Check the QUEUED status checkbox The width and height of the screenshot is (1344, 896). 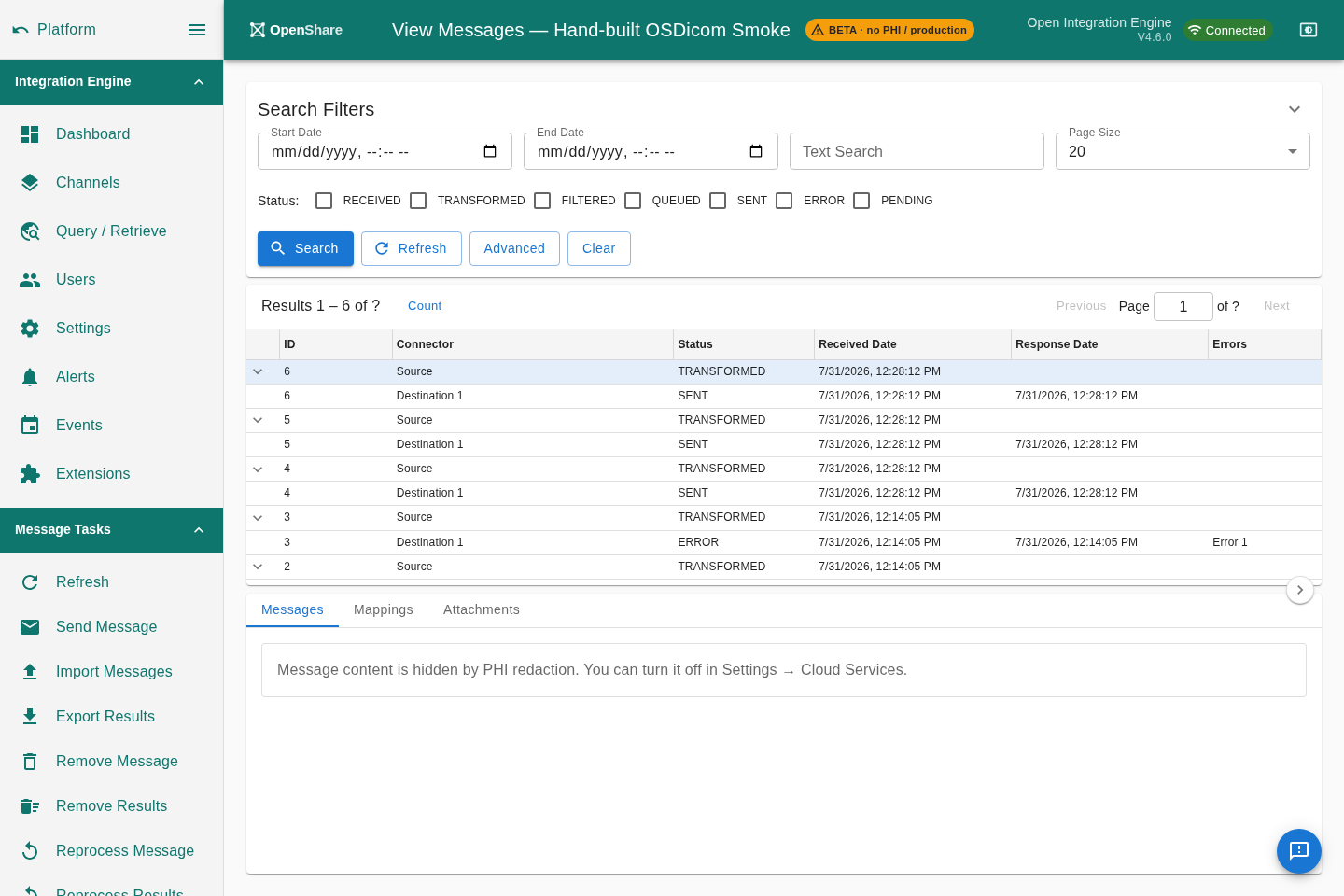coord(633,201)
